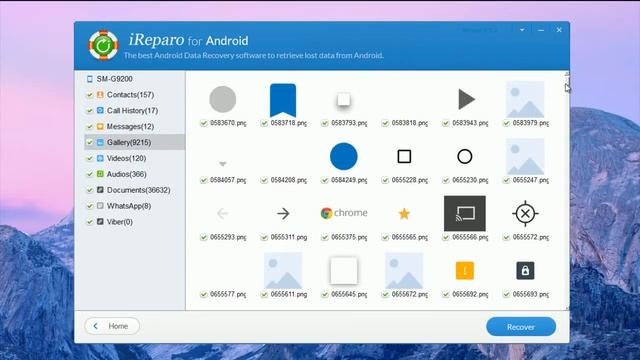Go back with the Home button

(112, 326)
